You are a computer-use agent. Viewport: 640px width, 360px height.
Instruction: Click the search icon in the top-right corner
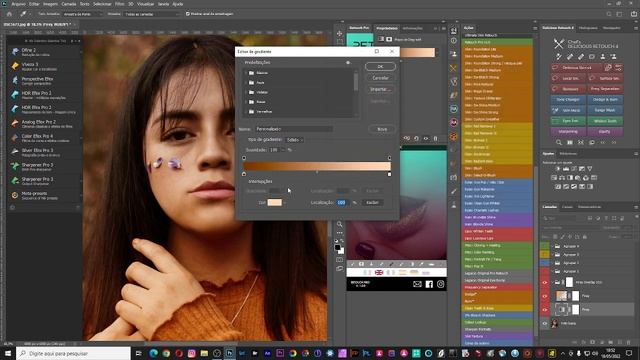click(609, 14)
